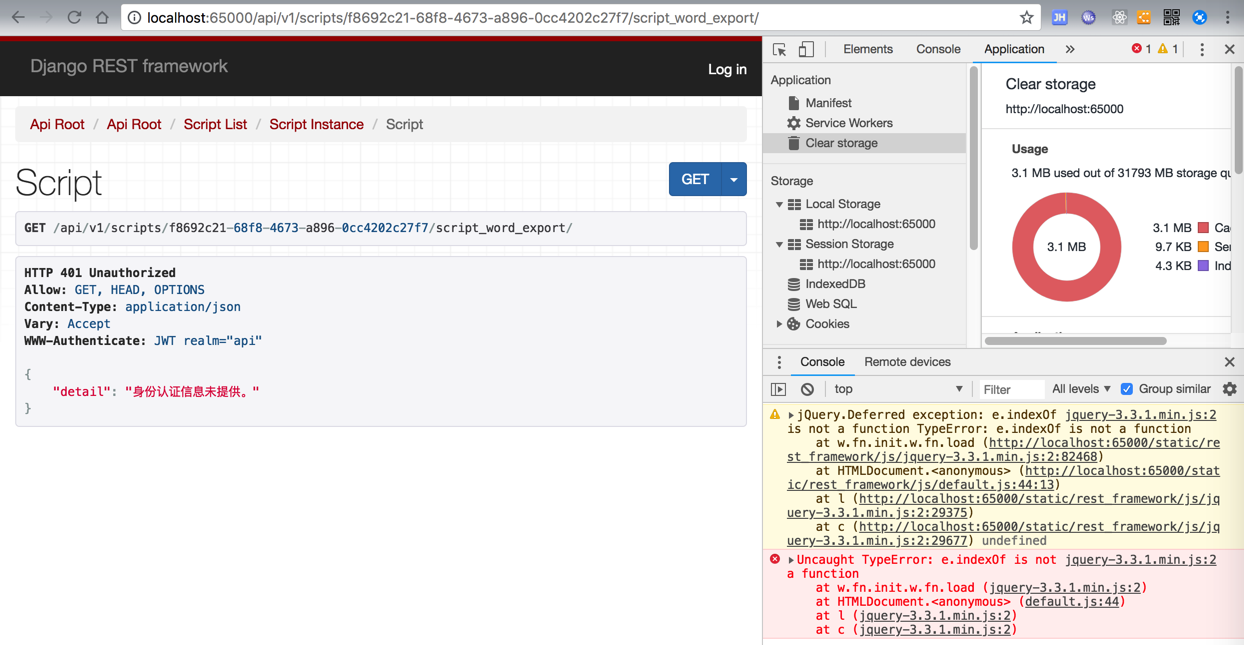Show the console sidebar

tap(779, 389)
